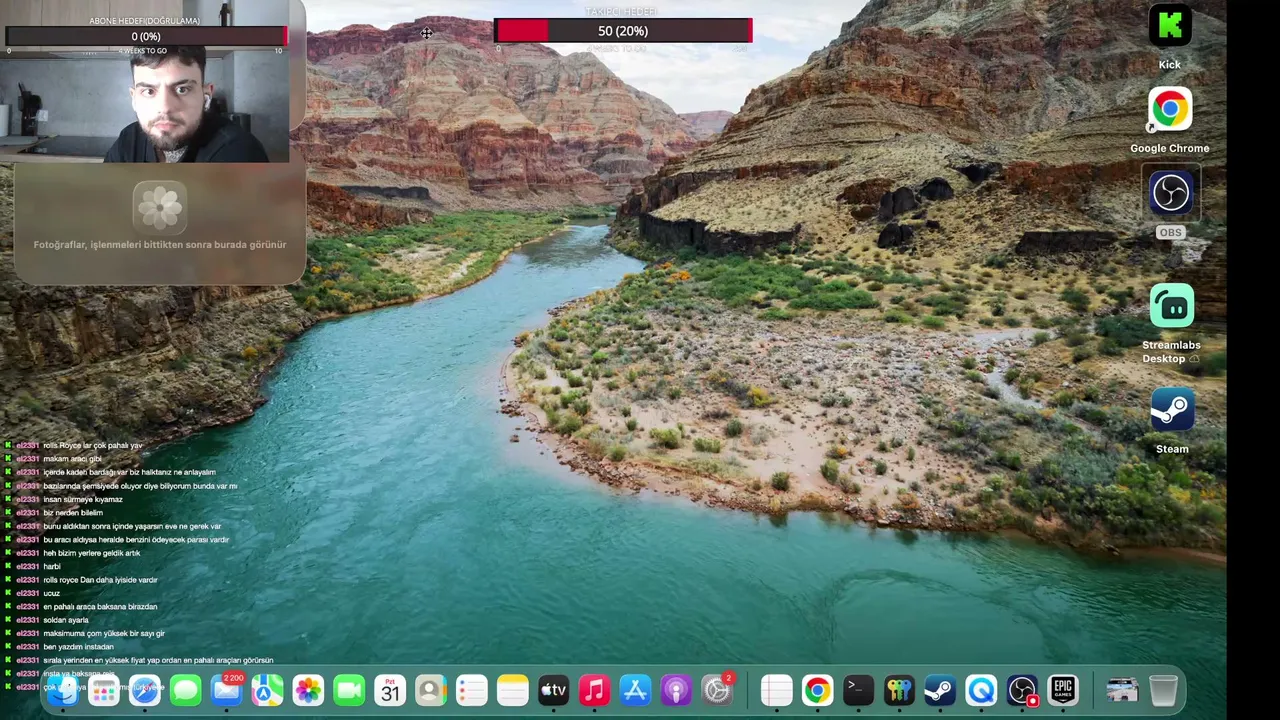1280x720 pixels.
Task: Open Reminders from the Dock
Action: (472, 690)
